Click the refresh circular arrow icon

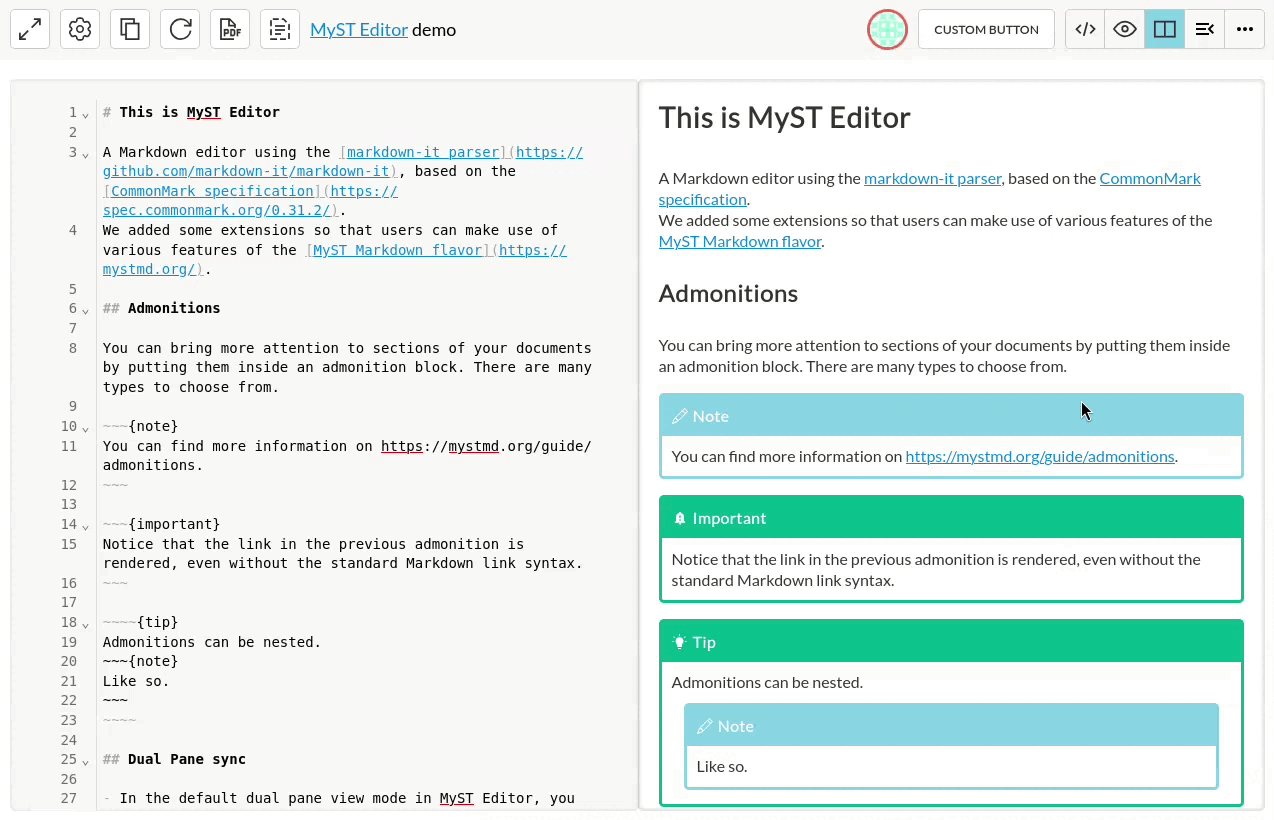click(180, 29)
